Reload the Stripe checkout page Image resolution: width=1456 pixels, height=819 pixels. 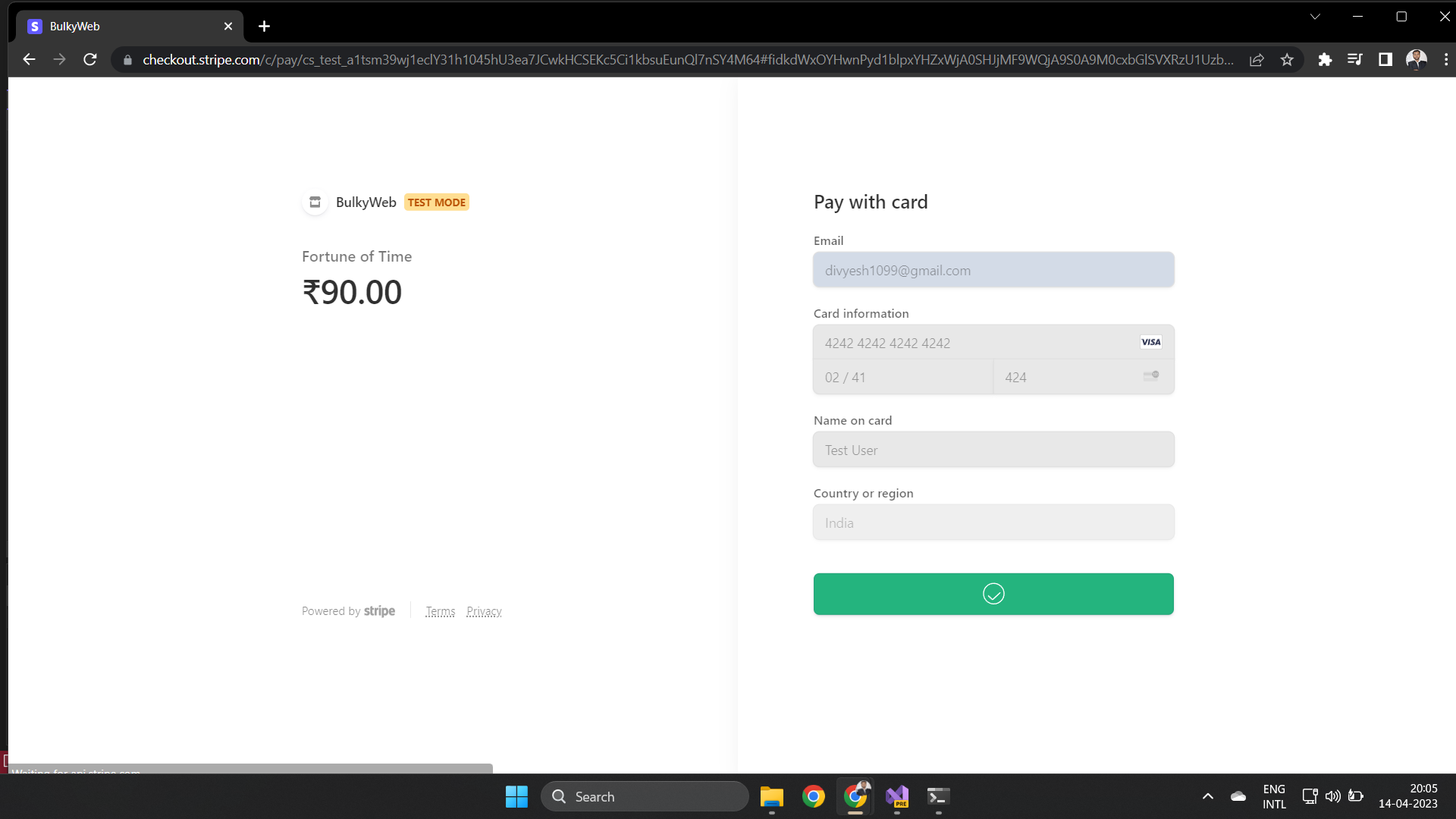pyautogui.click(x=89, y=59)
